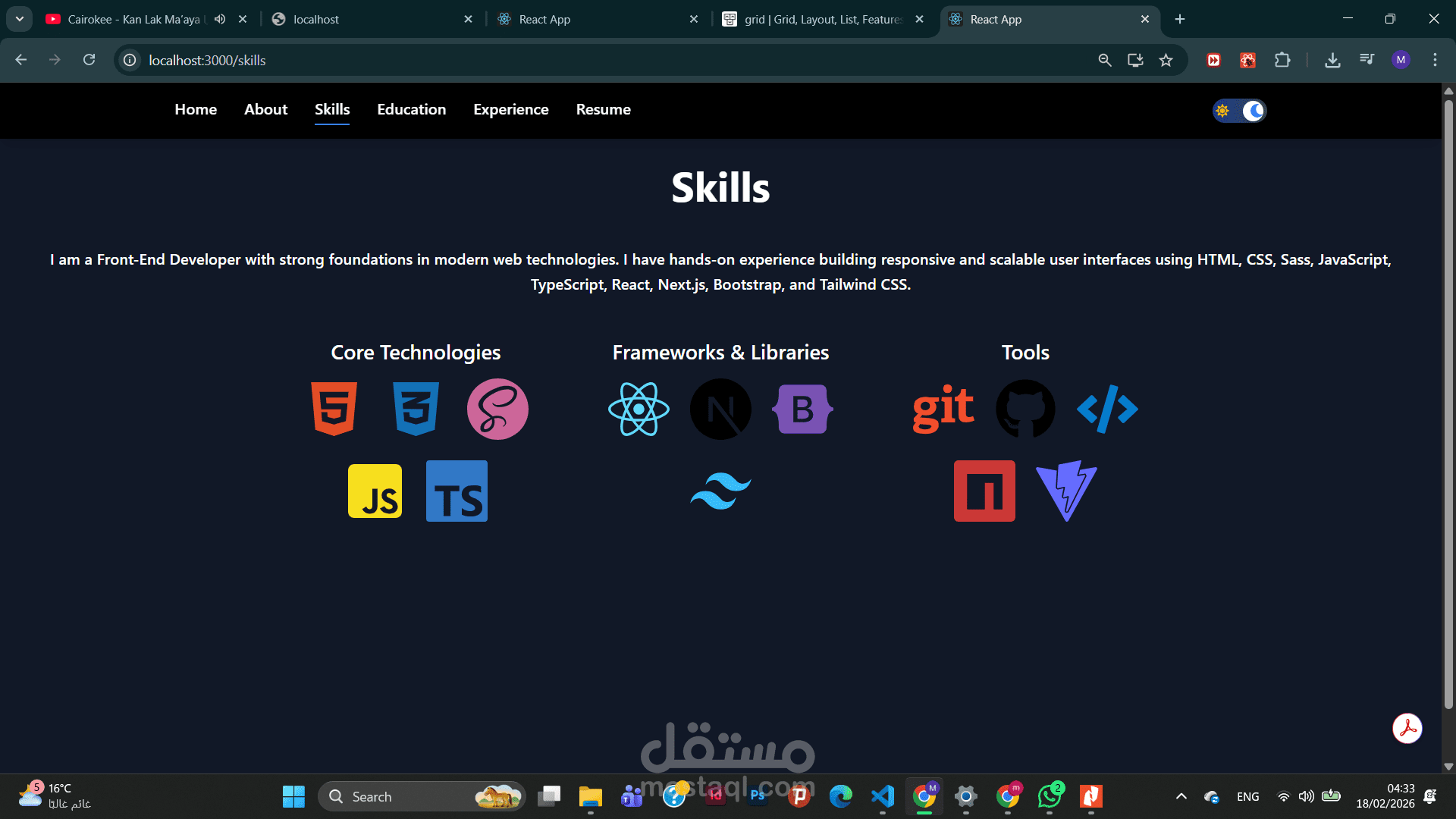Toggle the dark/light mode switch
Image resolution: width=1456 pixels, height=819 pixels.
pyautogui.click(x=1239, y=111)
